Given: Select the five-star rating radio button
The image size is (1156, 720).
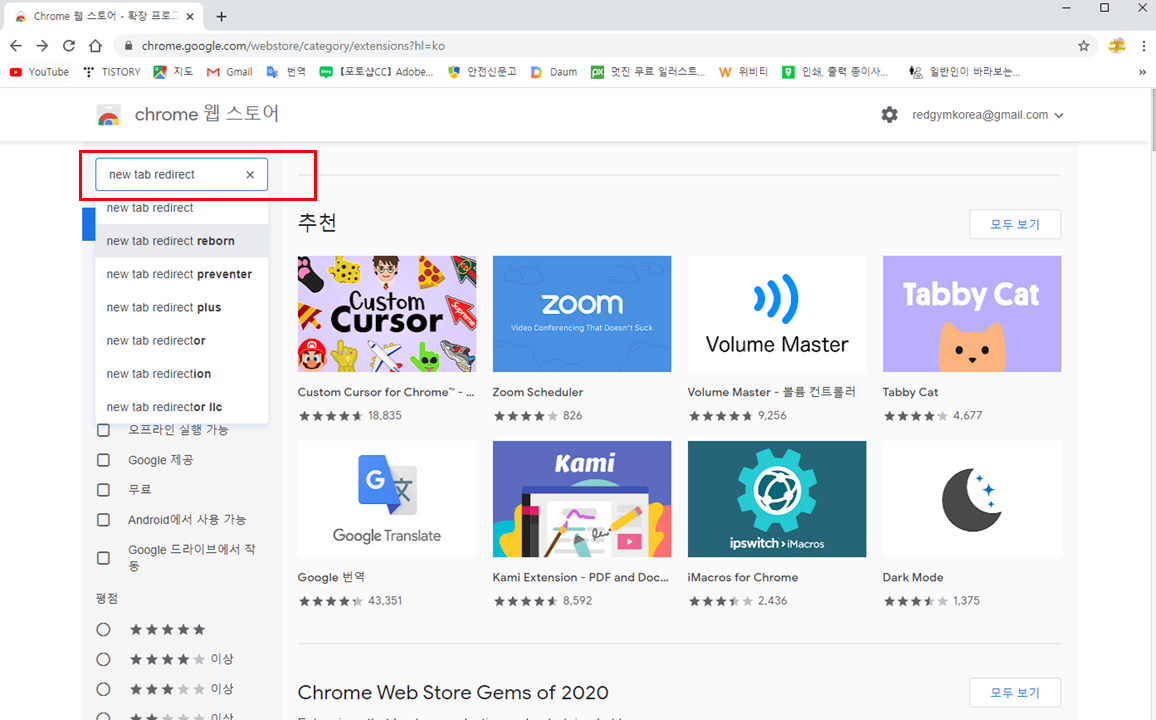Looking at the screenshot, I should 103,629.
